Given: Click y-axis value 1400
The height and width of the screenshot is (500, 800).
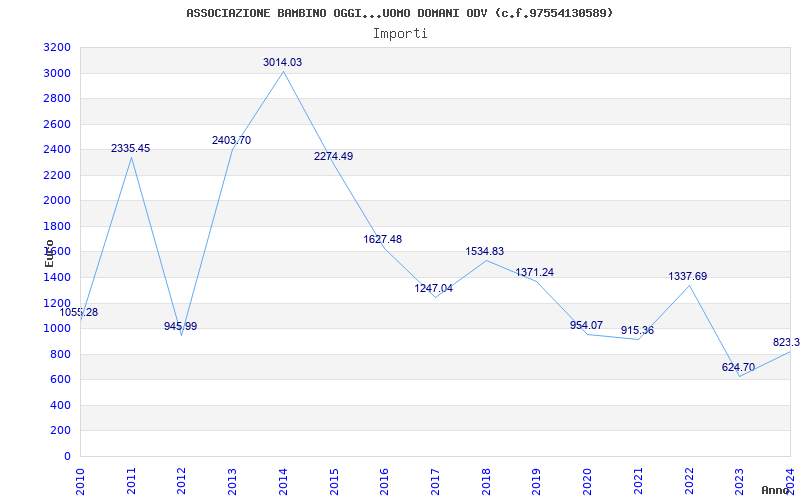Looking at the screenshot, I should (x=57, y=278).
